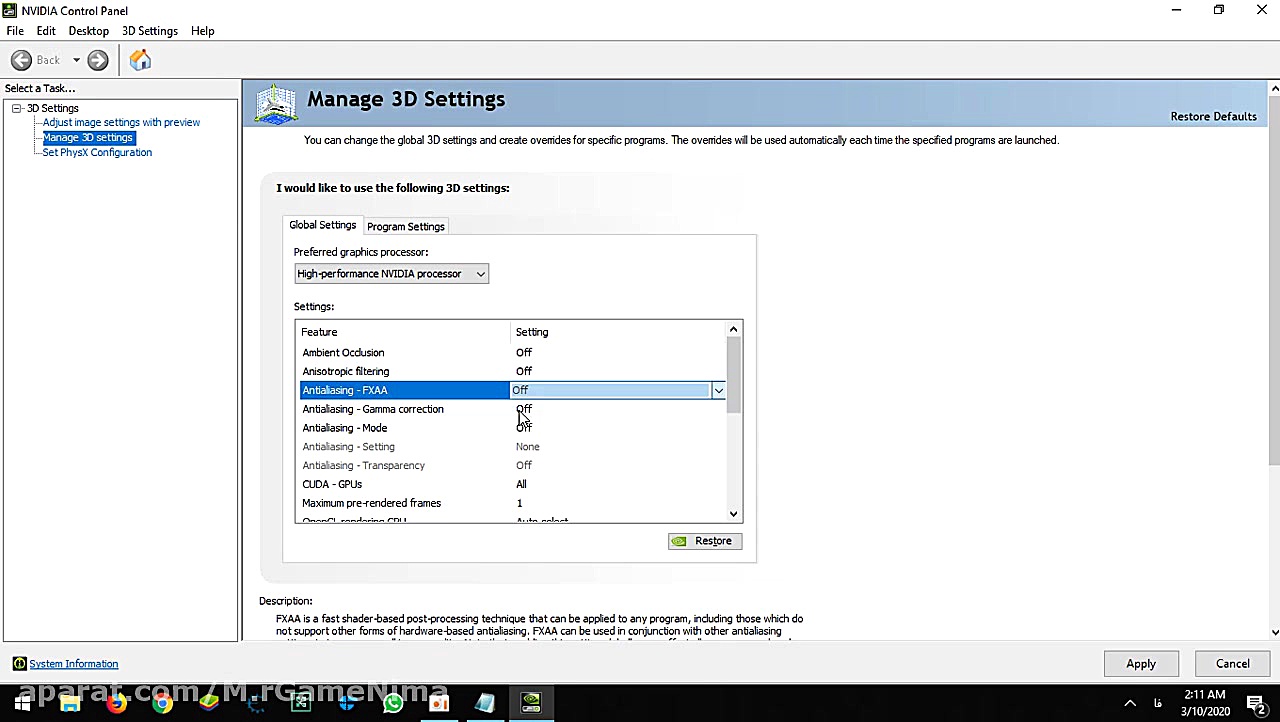Click the main panel scroll-down arrow
1280x722 pixels.
[1274, 632]
